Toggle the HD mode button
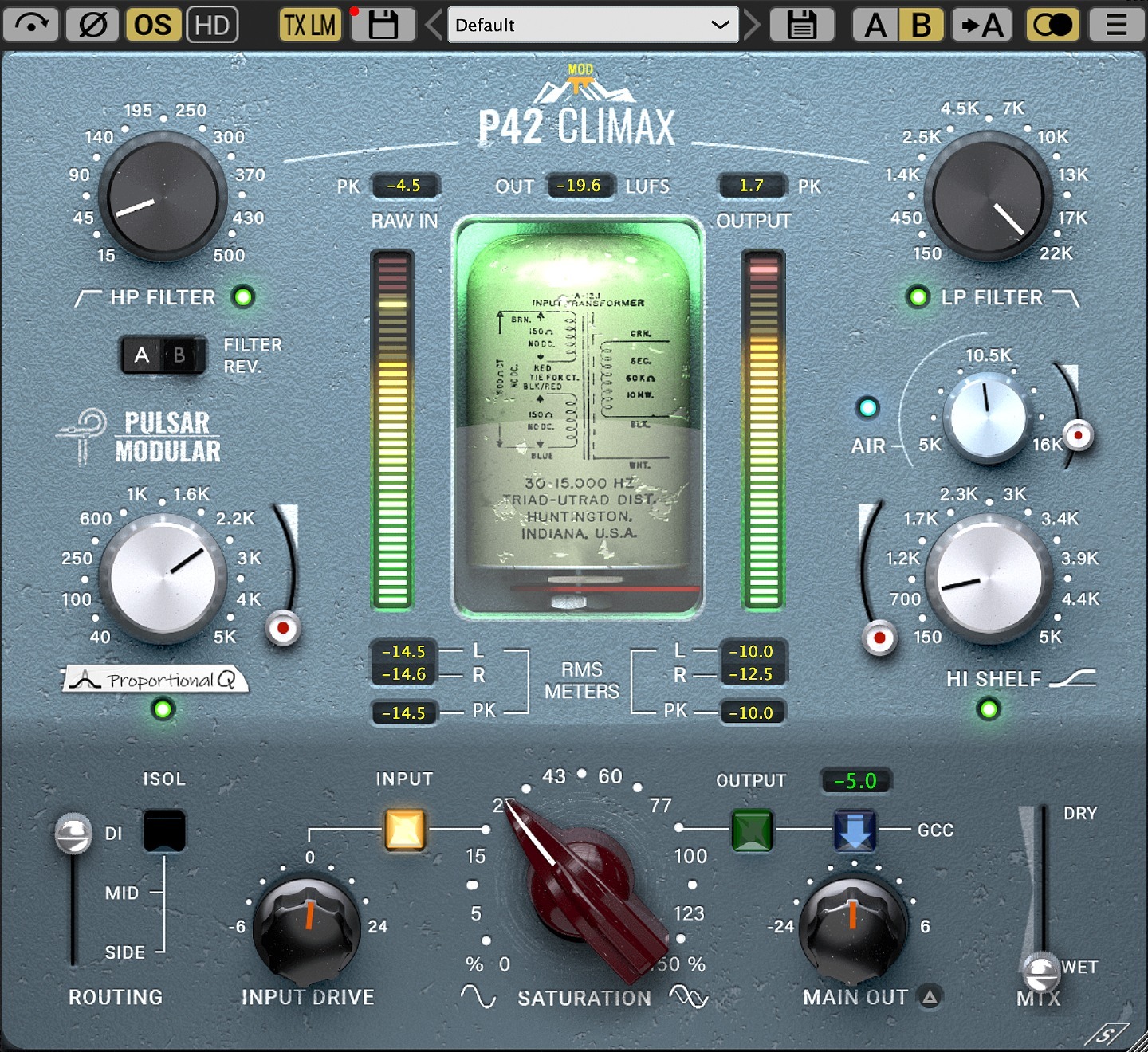 click(212, 25)
